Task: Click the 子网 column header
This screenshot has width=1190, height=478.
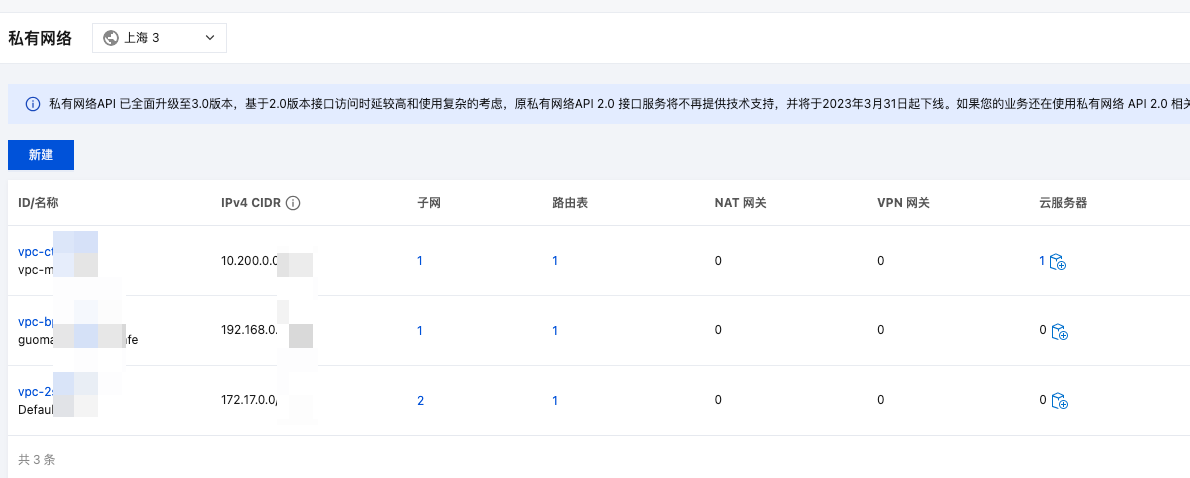Action: [429, 203]
